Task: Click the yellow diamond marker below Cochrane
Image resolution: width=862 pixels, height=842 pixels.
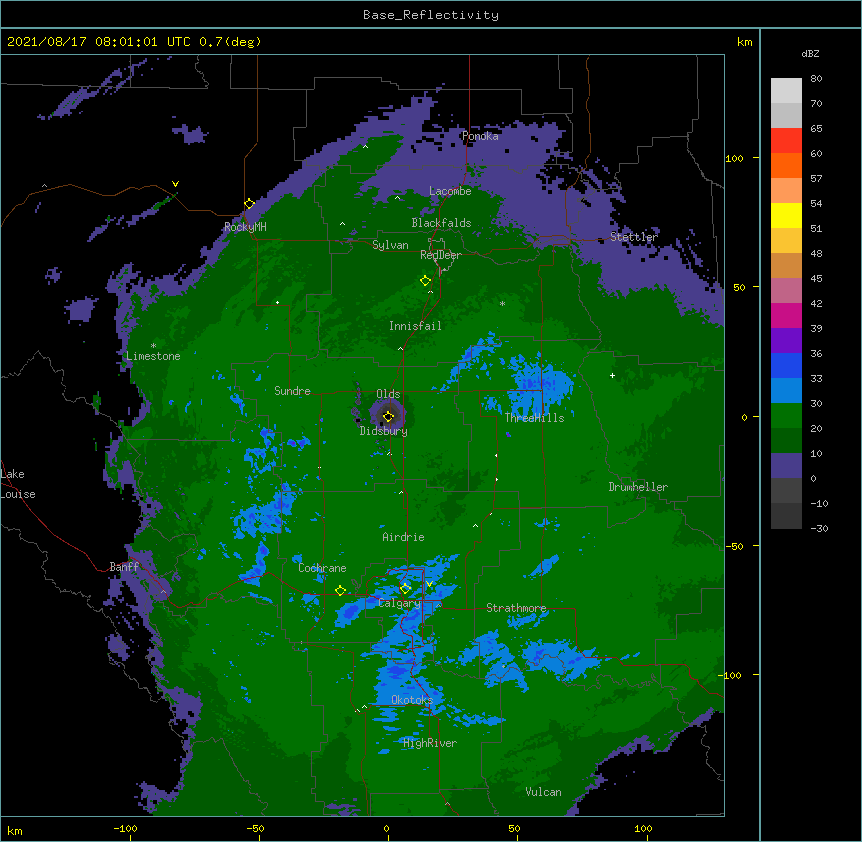Action: [x=340, y=591]
